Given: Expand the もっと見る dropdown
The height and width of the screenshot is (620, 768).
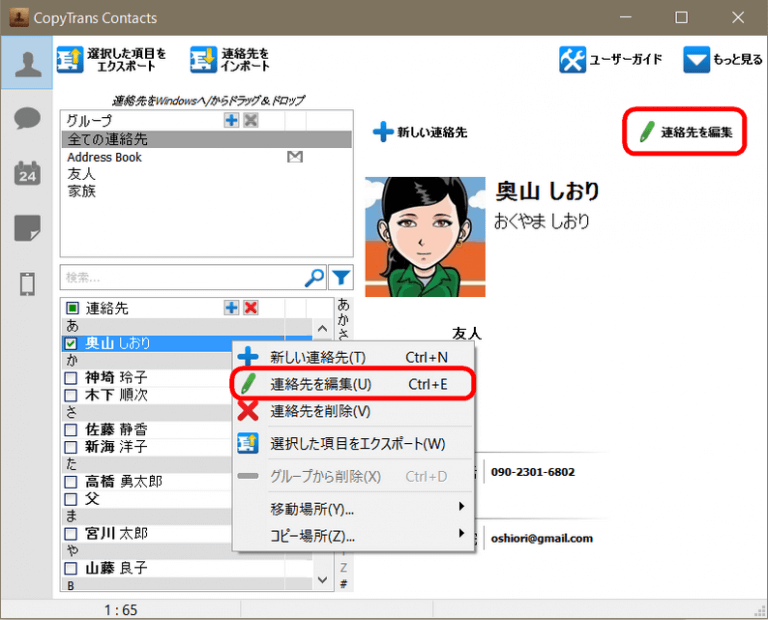Looking at the screenshot, I should 723,60.
